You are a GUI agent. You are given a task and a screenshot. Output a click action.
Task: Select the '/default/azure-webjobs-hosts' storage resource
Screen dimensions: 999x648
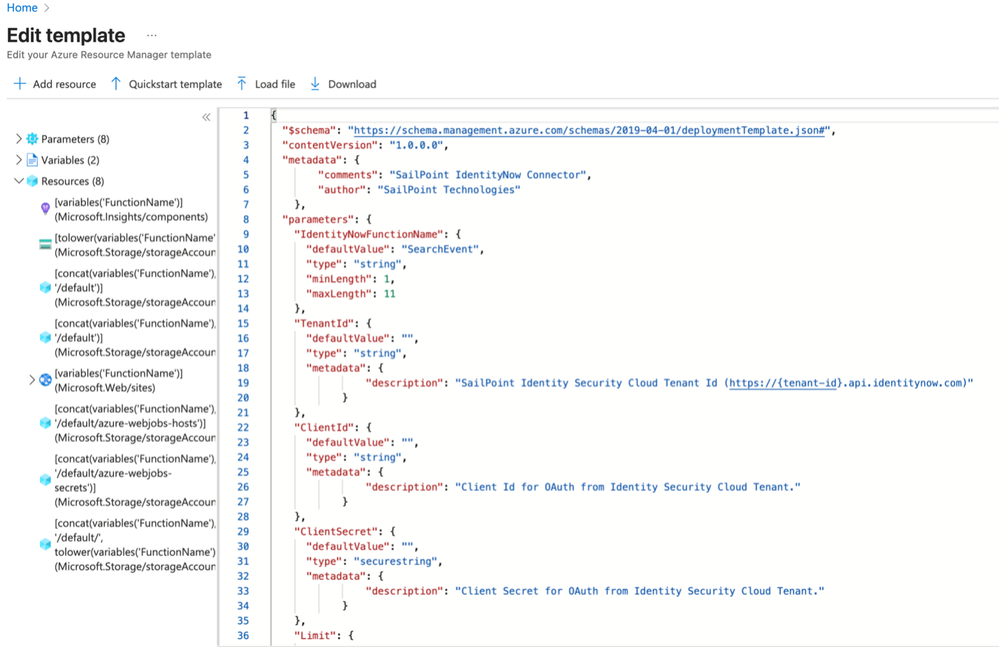[135, 423]
